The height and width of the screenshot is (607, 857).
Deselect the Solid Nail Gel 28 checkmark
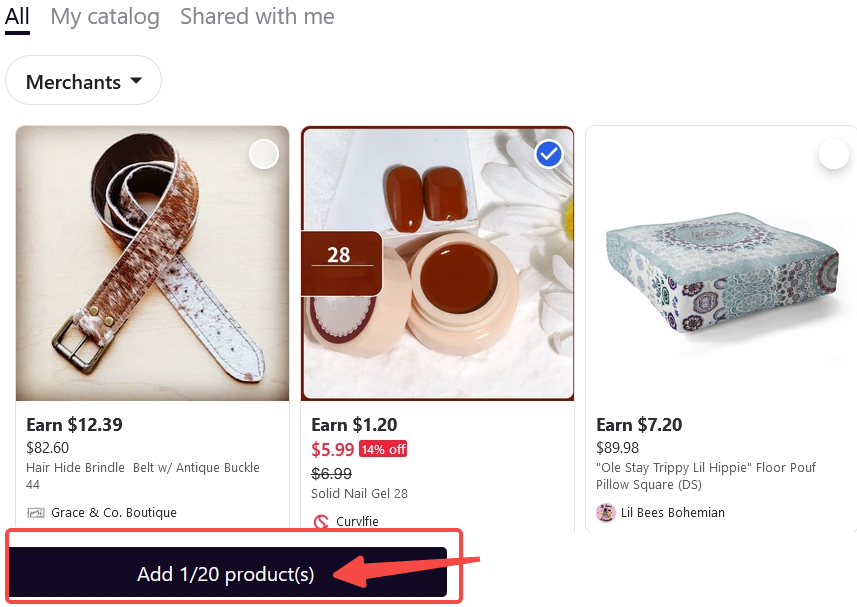pyautogui.click(x=548, y=154)
